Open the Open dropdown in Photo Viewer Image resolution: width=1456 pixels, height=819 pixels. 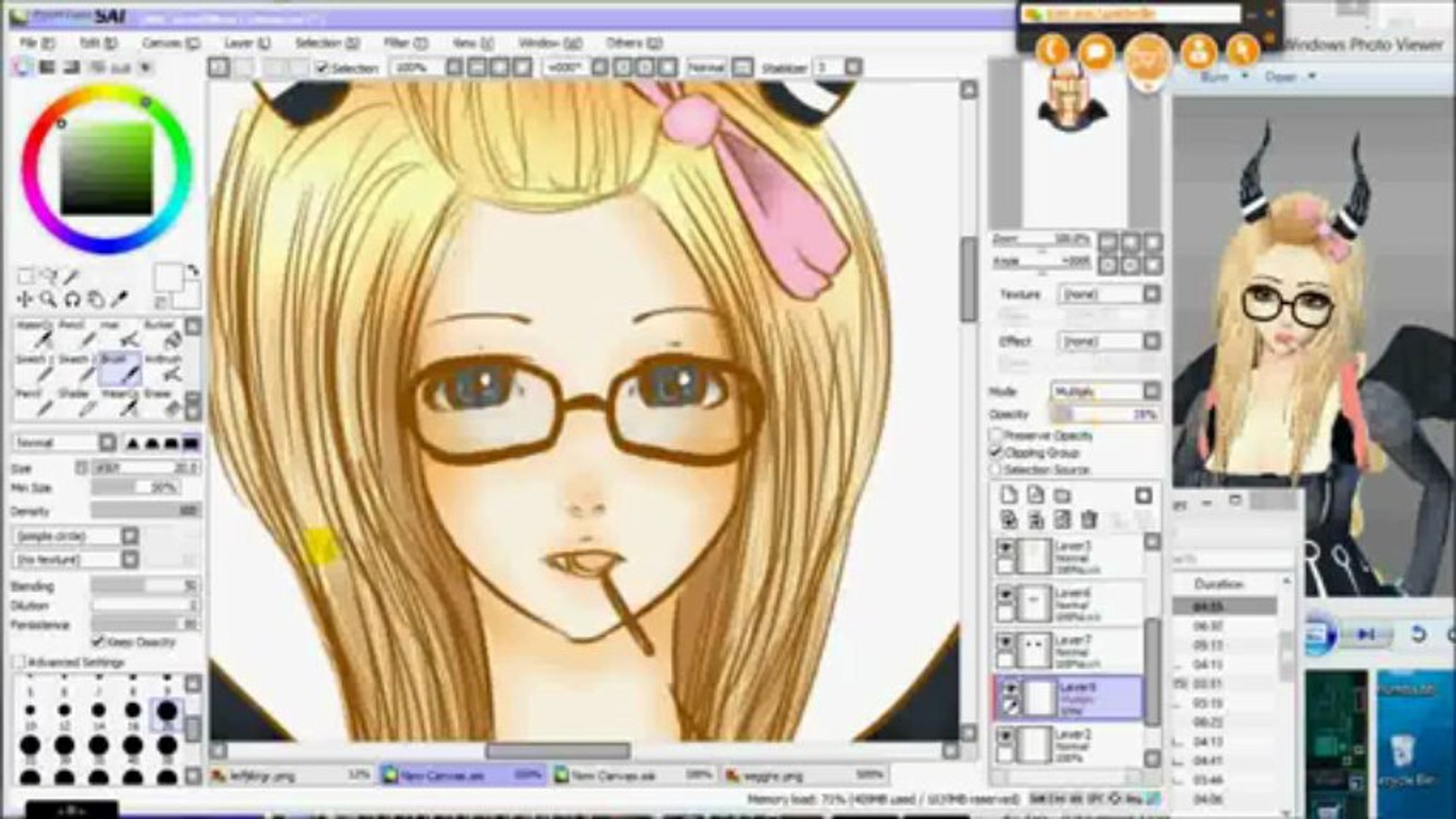tap(1289, 77)
